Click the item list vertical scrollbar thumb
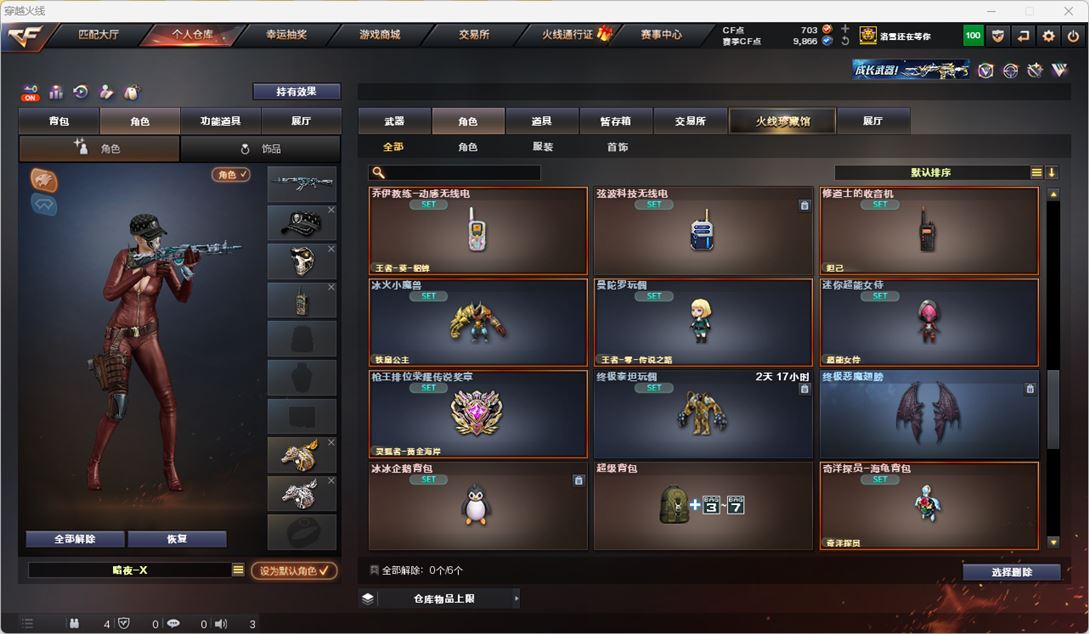This screenshot has height=634, width=1089. [x=1053, y=410]
